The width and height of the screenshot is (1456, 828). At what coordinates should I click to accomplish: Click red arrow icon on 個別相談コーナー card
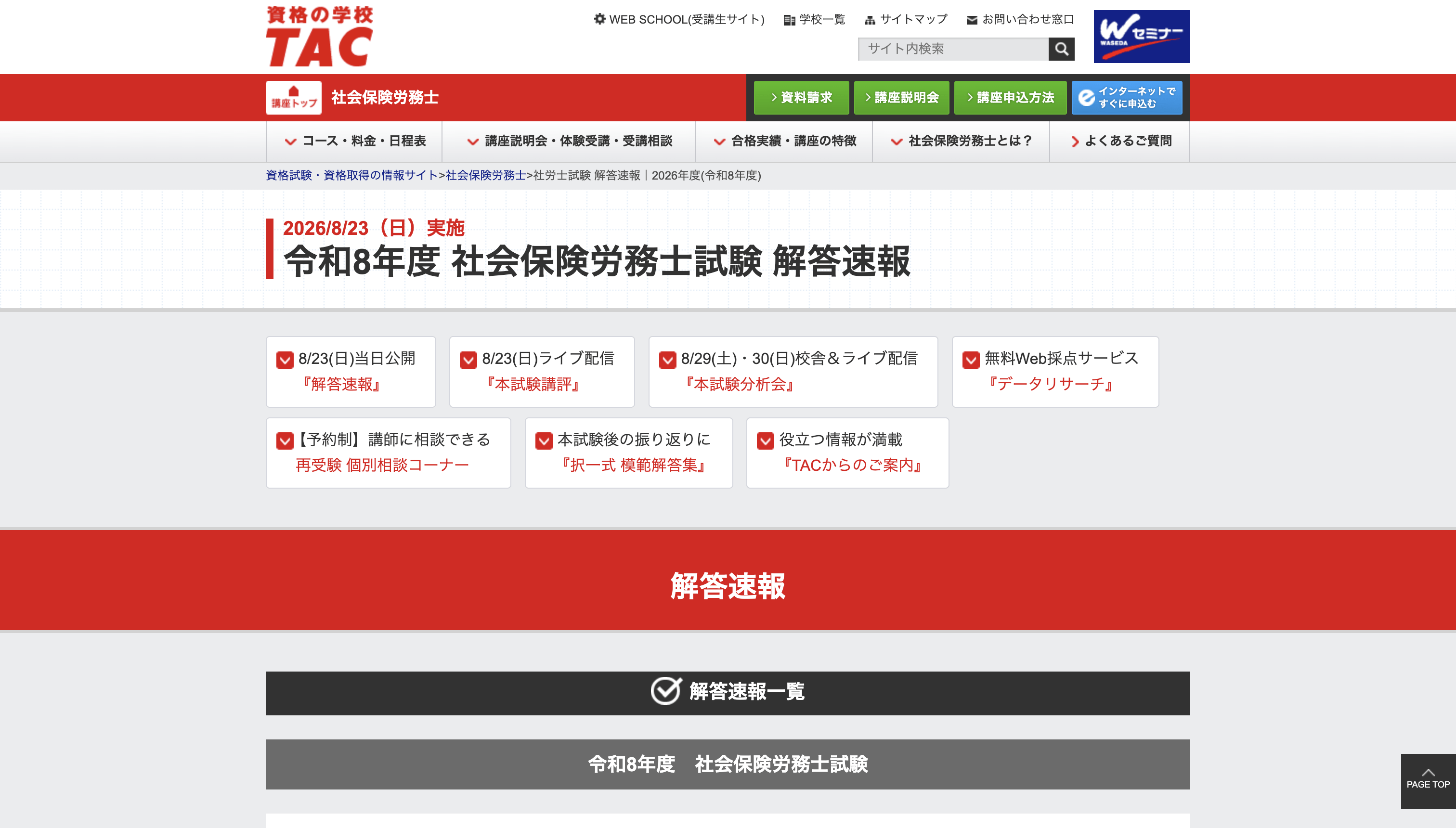click(285, 441)
